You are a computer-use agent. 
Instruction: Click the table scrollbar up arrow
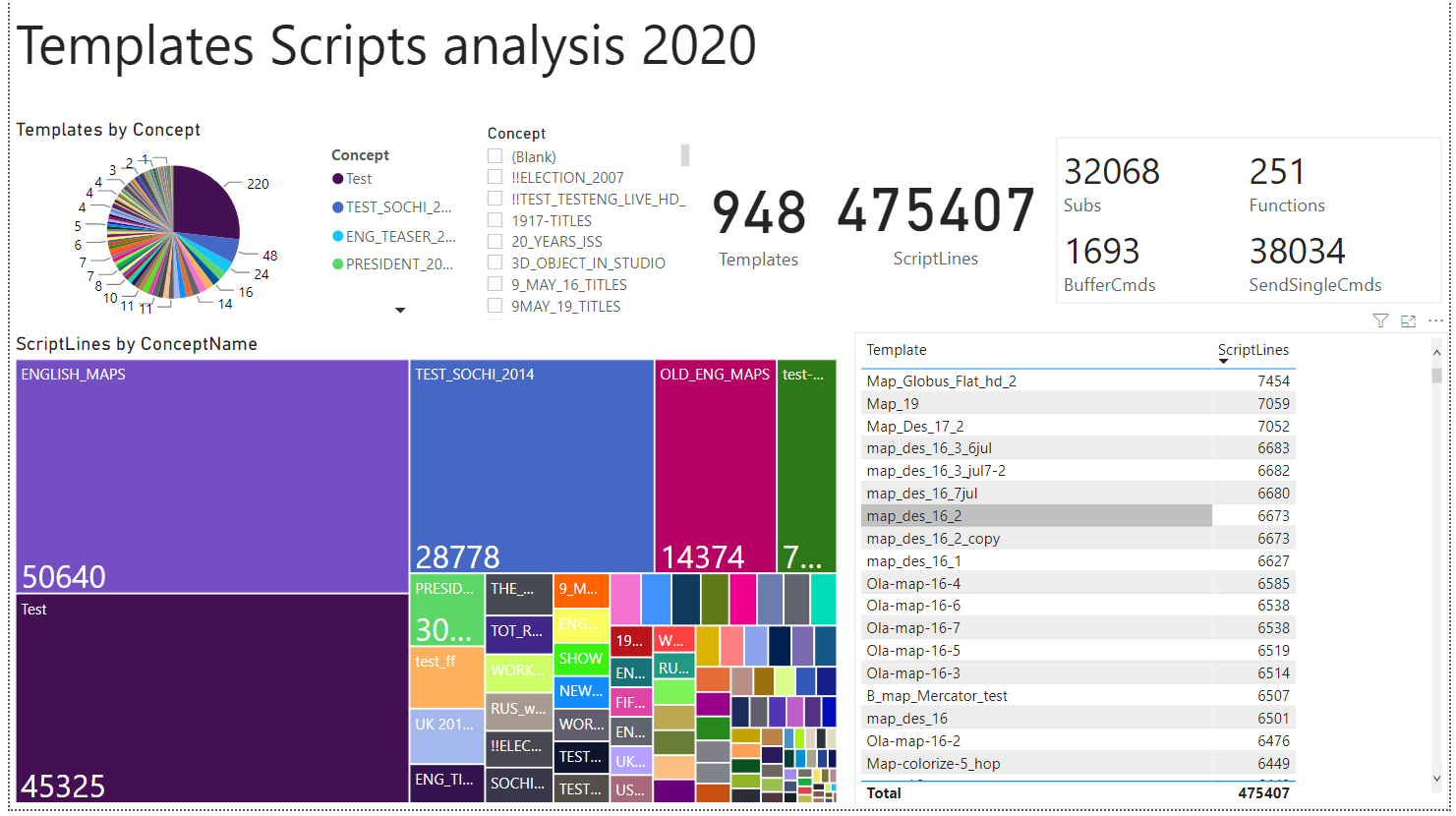[x=1436, y=352]
